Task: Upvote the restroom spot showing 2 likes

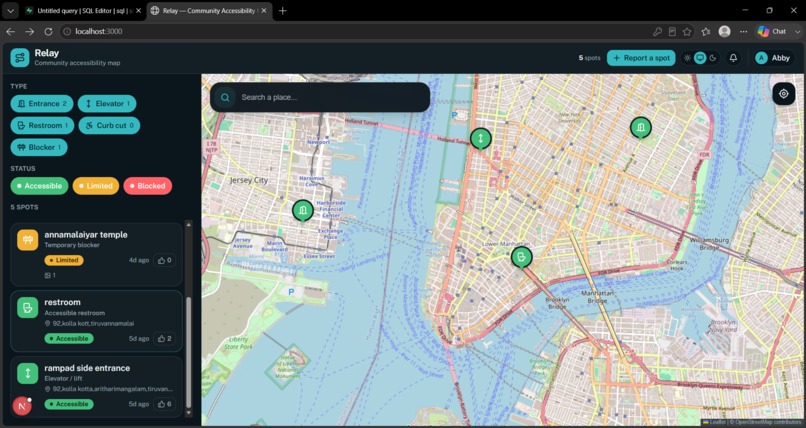Action: click(164, 339)
